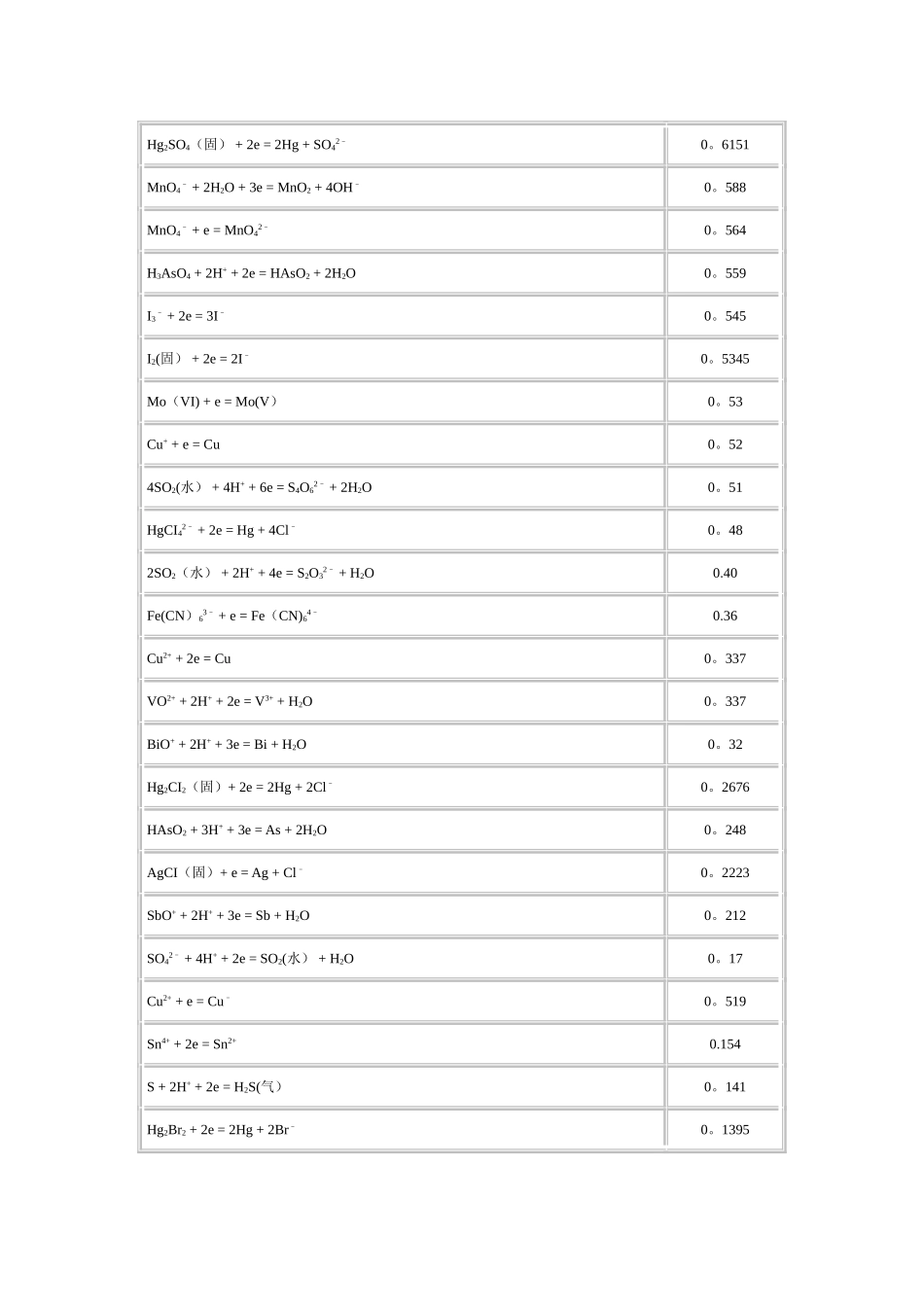
Task: Click the HgCl4 reaction equation
Action: [x=221, y=530]
